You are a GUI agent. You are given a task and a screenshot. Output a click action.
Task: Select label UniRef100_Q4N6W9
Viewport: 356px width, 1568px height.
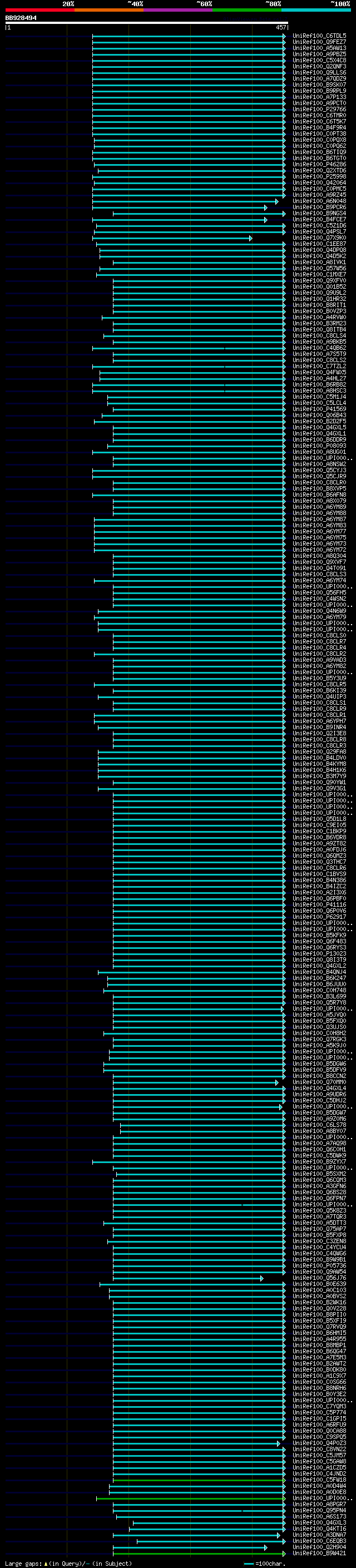319,611
